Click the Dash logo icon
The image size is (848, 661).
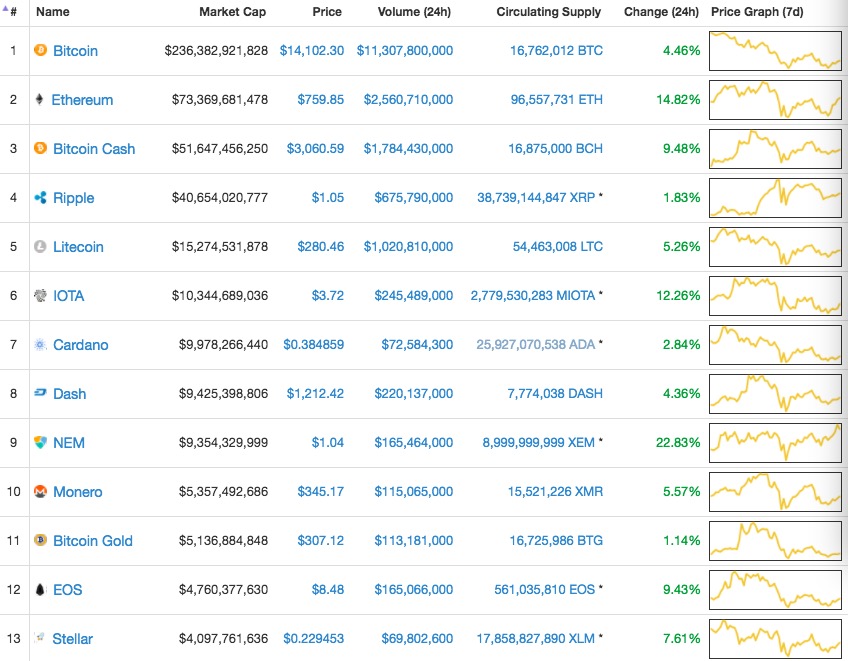(40, 394)
